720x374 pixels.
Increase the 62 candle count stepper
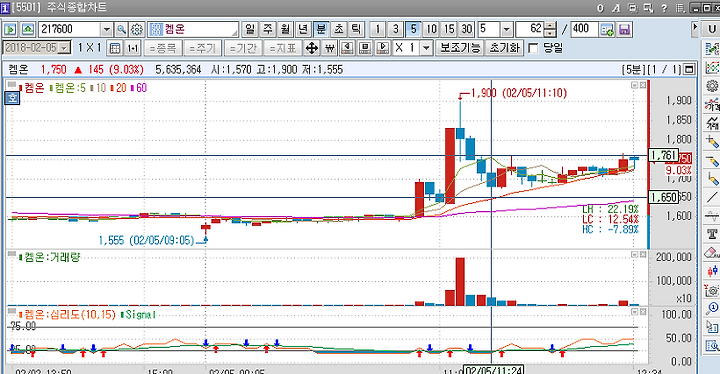551,26
